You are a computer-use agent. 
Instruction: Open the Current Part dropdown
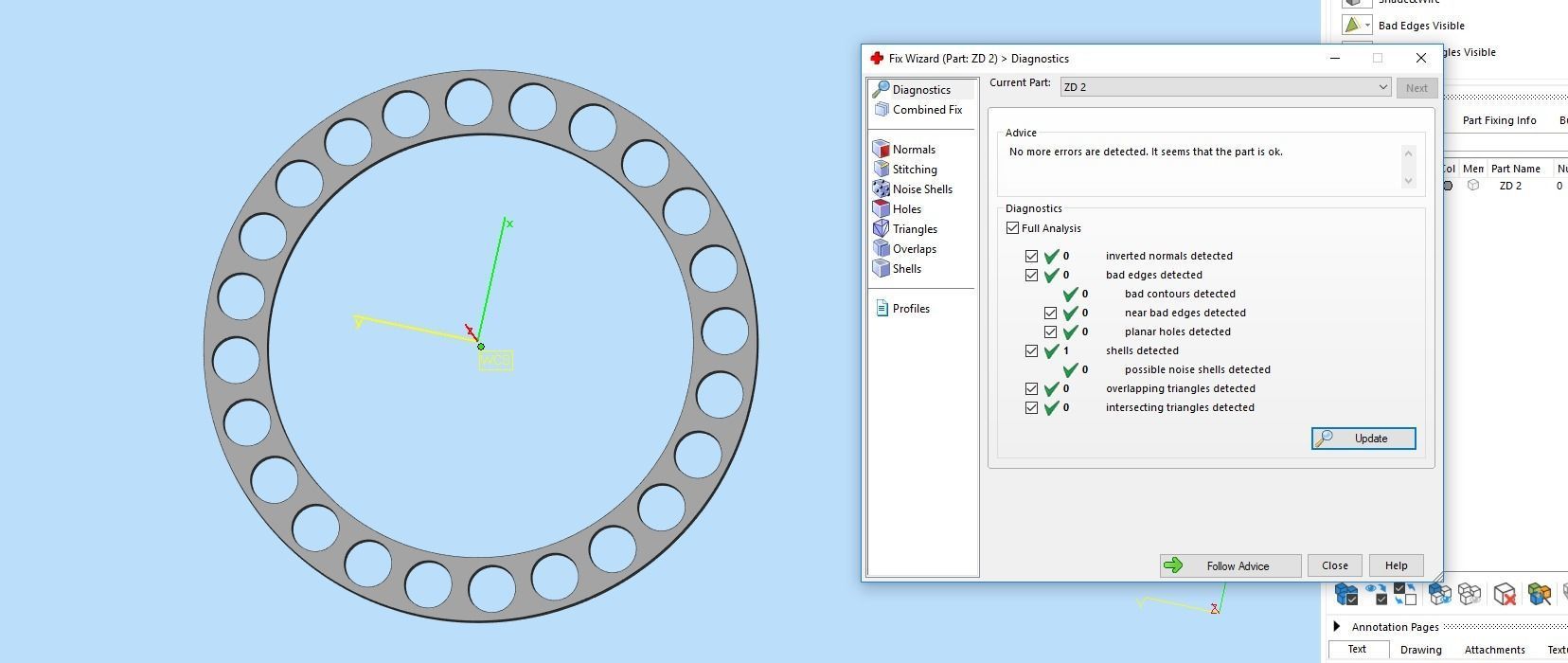point(1225,87)
